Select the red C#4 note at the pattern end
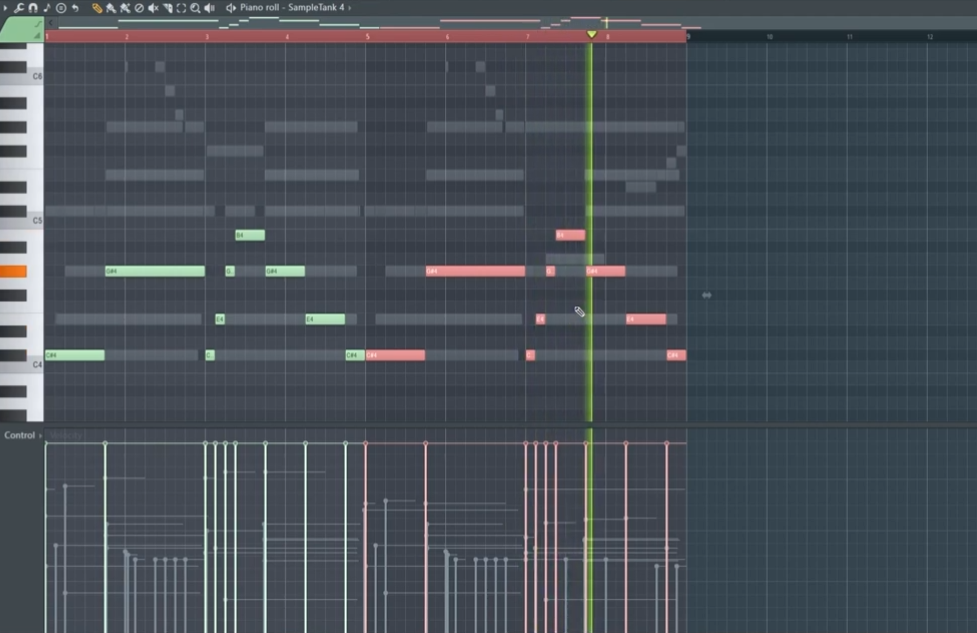The image size is (977, 633). [676, 355]
